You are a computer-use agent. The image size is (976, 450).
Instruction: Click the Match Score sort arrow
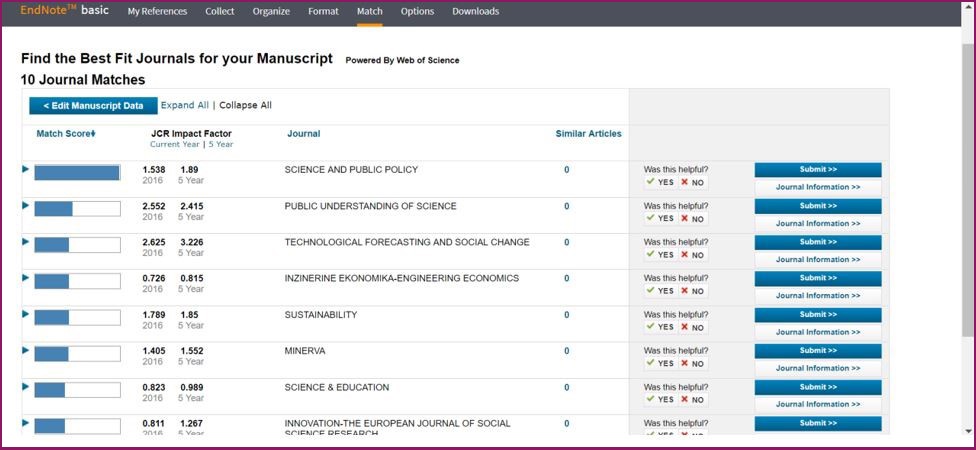coord(93,134)
